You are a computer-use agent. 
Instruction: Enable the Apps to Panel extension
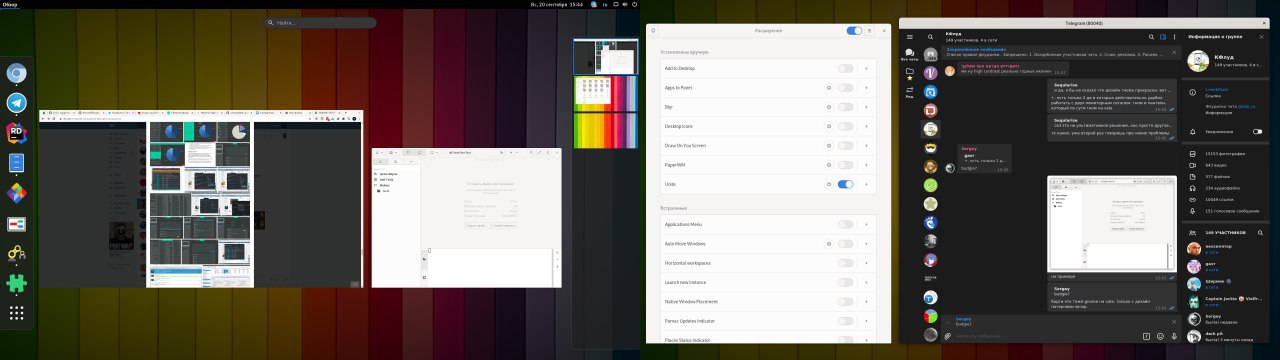pyautogui.click(x=845, y=88)
